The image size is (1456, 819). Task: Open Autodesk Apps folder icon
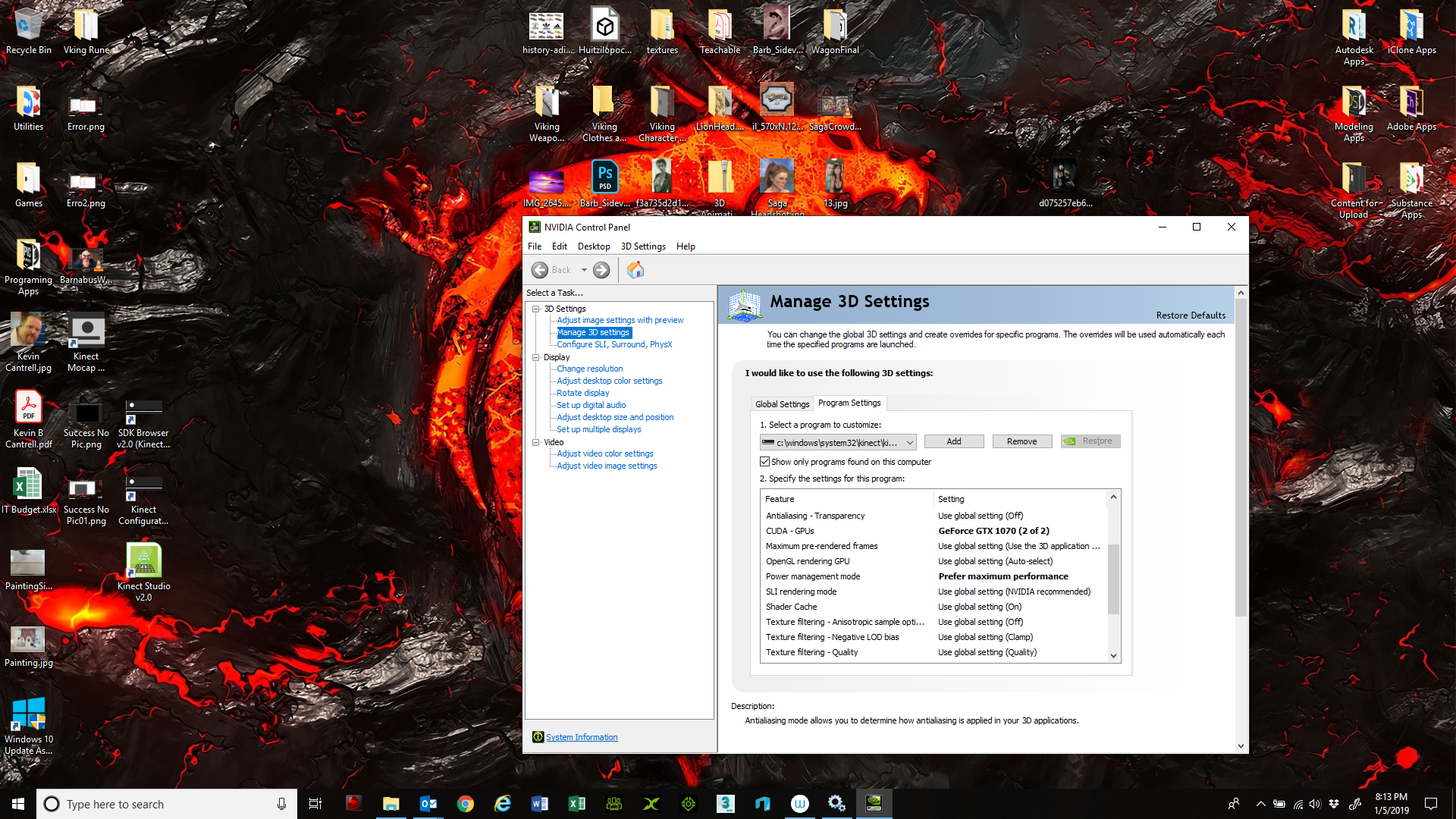tap(1354, 37)
